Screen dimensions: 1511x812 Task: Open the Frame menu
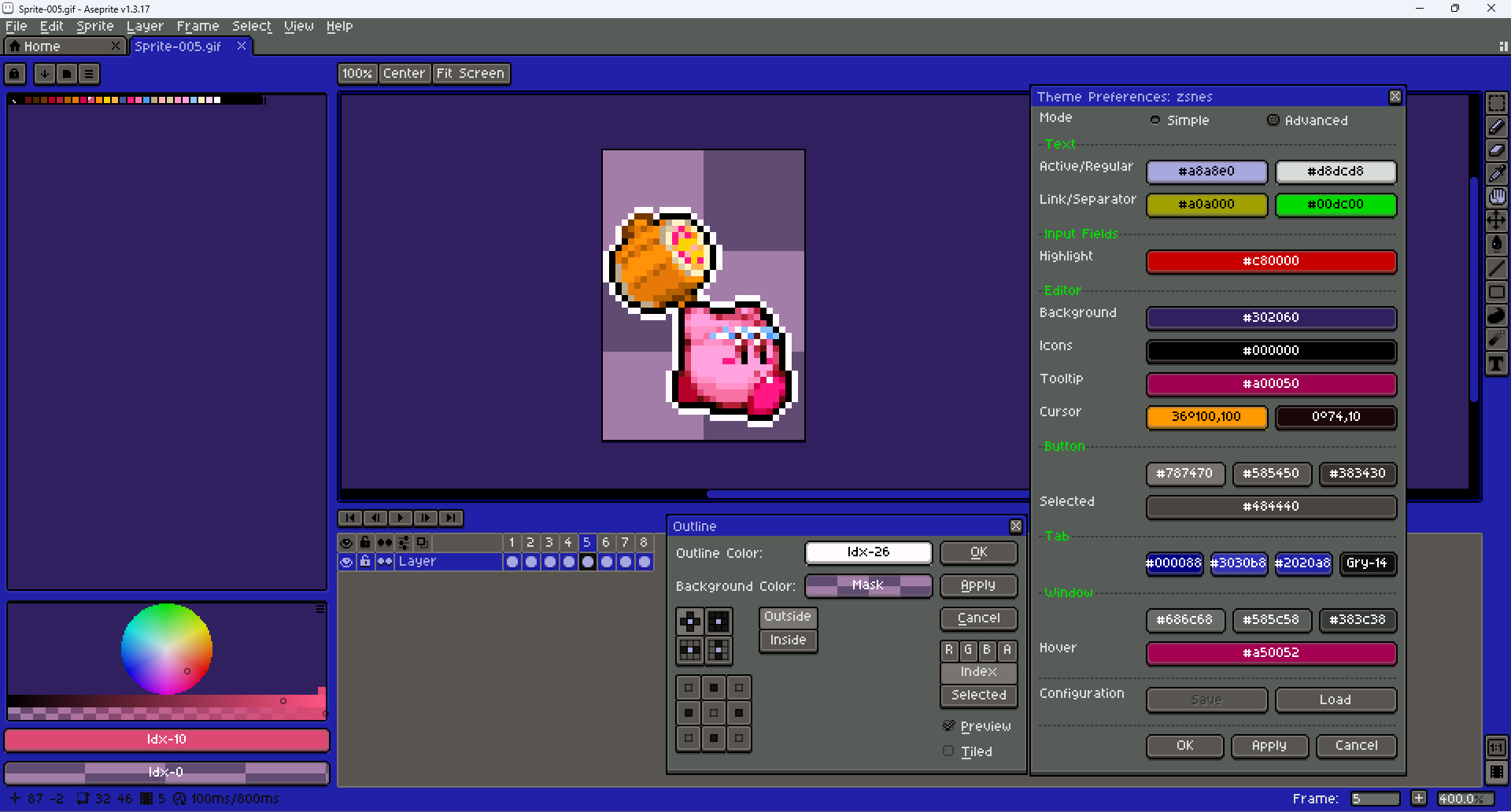[x=198, y=27]
